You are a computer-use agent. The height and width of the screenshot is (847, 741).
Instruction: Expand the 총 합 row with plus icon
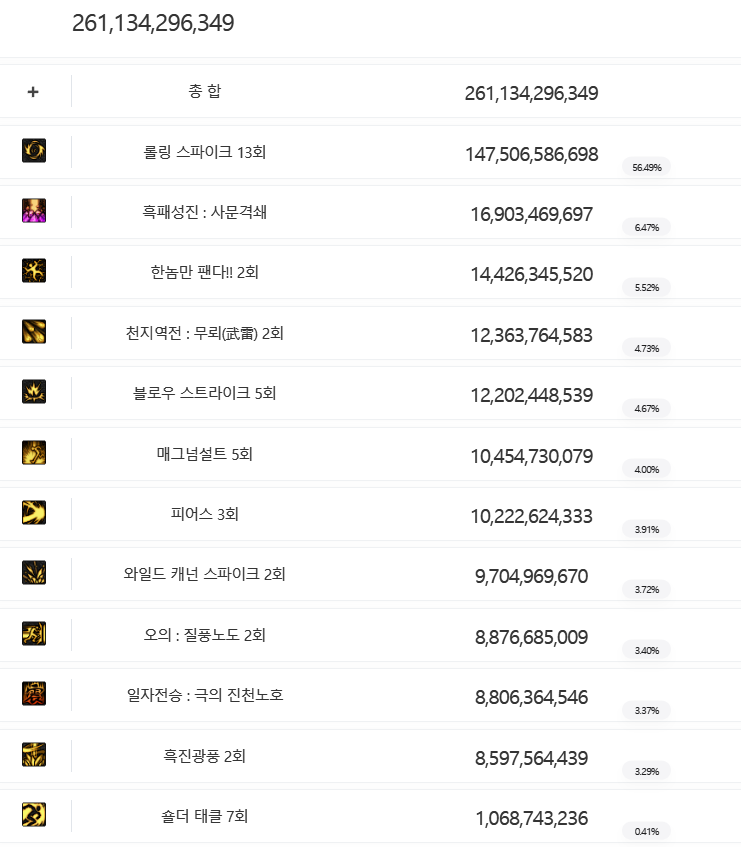pos(33,91)
